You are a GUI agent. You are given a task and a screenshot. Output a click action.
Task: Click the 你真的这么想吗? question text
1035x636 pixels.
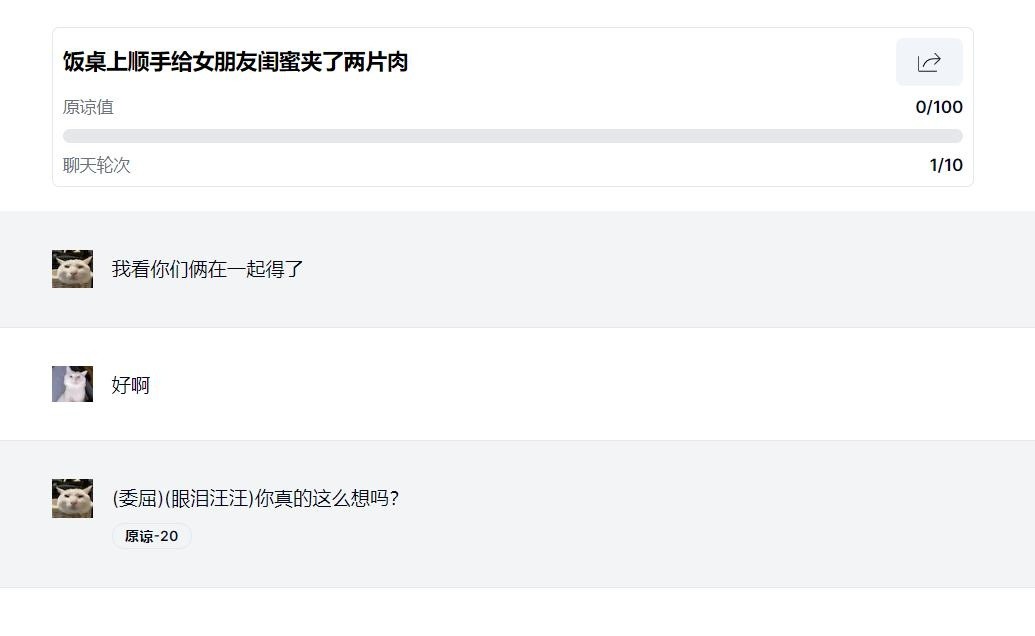click(327, 498)
